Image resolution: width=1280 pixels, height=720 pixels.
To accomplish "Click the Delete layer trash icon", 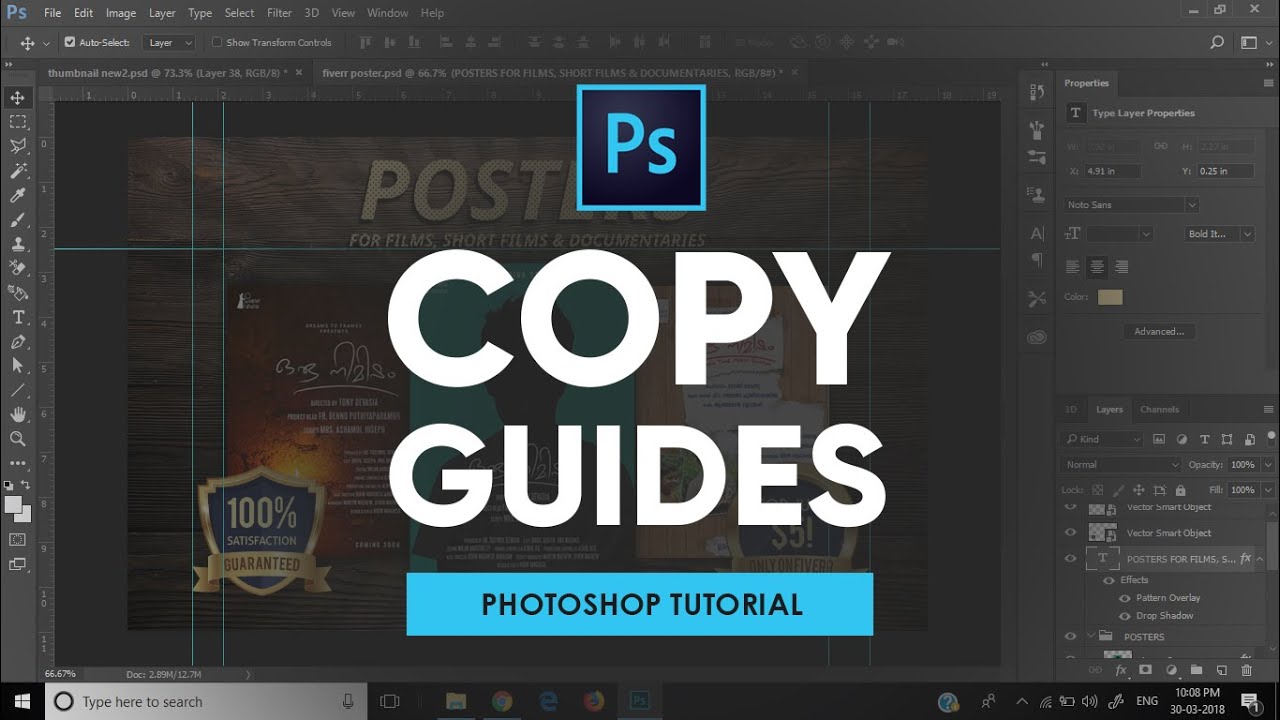I will tap(1246, 670).
